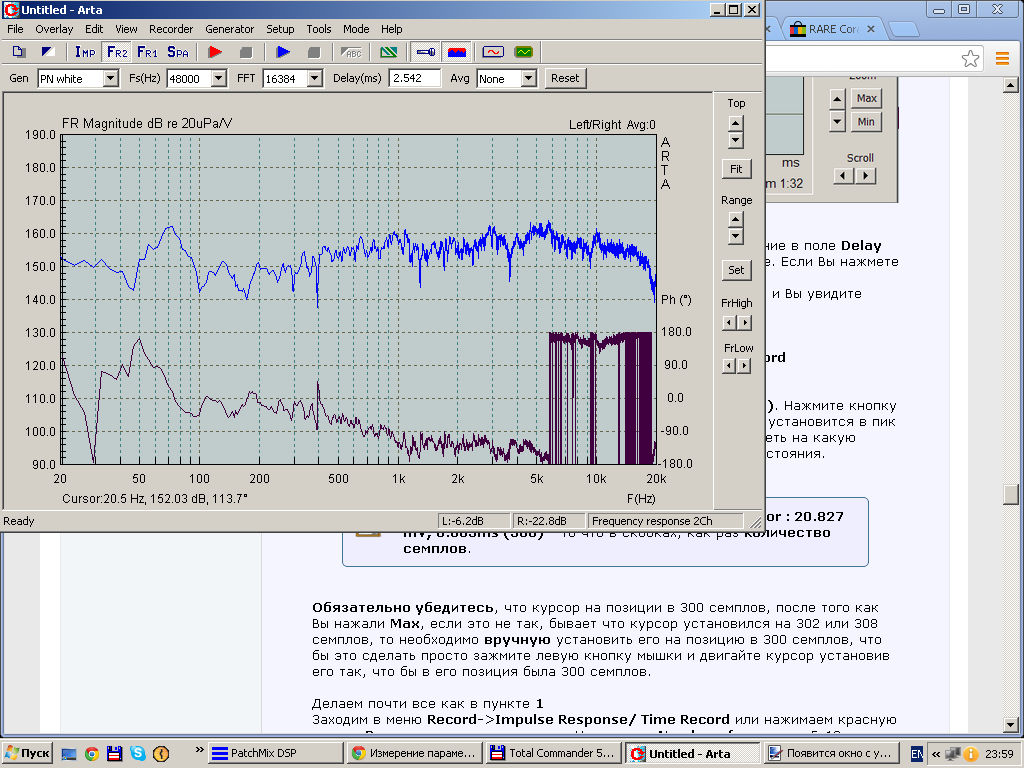
Task: Open the Gen signal type dropdown
Action: [x=110, y=78]
